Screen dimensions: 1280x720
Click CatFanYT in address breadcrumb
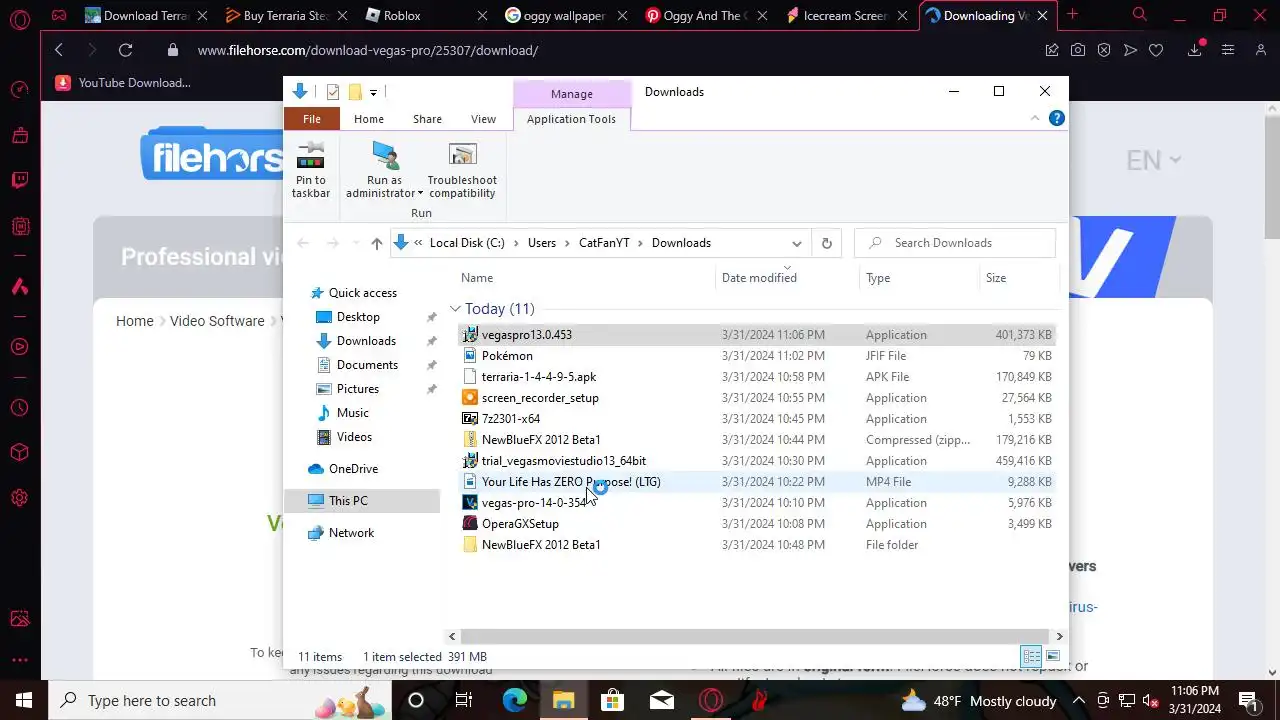pos(604,243)
